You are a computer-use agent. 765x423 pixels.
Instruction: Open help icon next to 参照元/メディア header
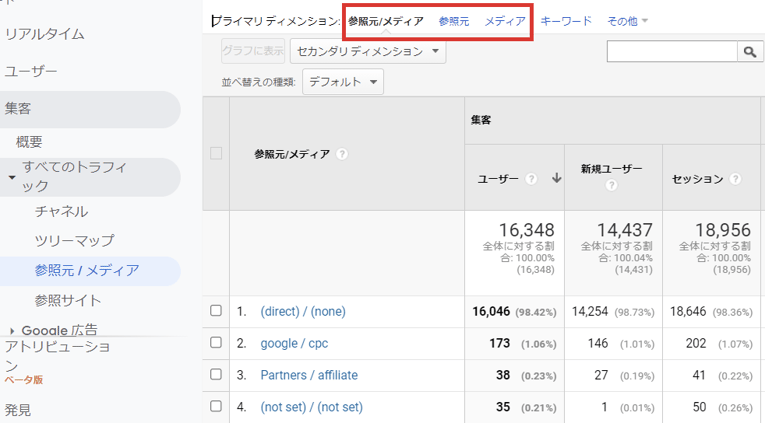342,154
